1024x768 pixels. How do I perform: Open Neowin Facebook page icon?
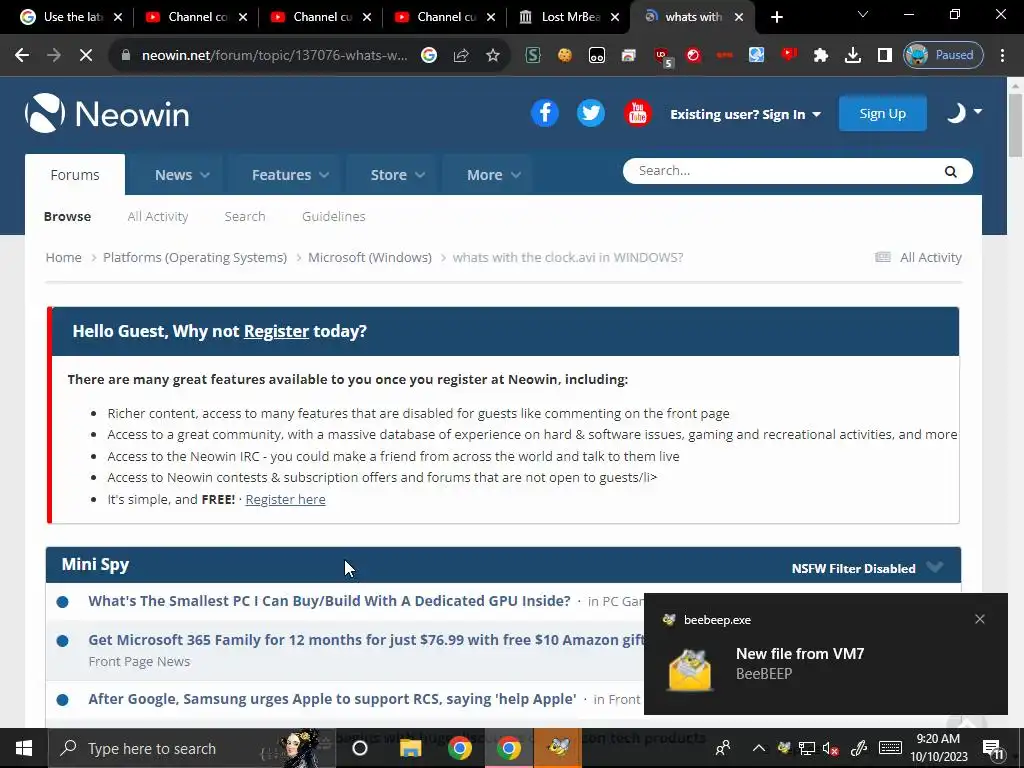click(545, 113)
